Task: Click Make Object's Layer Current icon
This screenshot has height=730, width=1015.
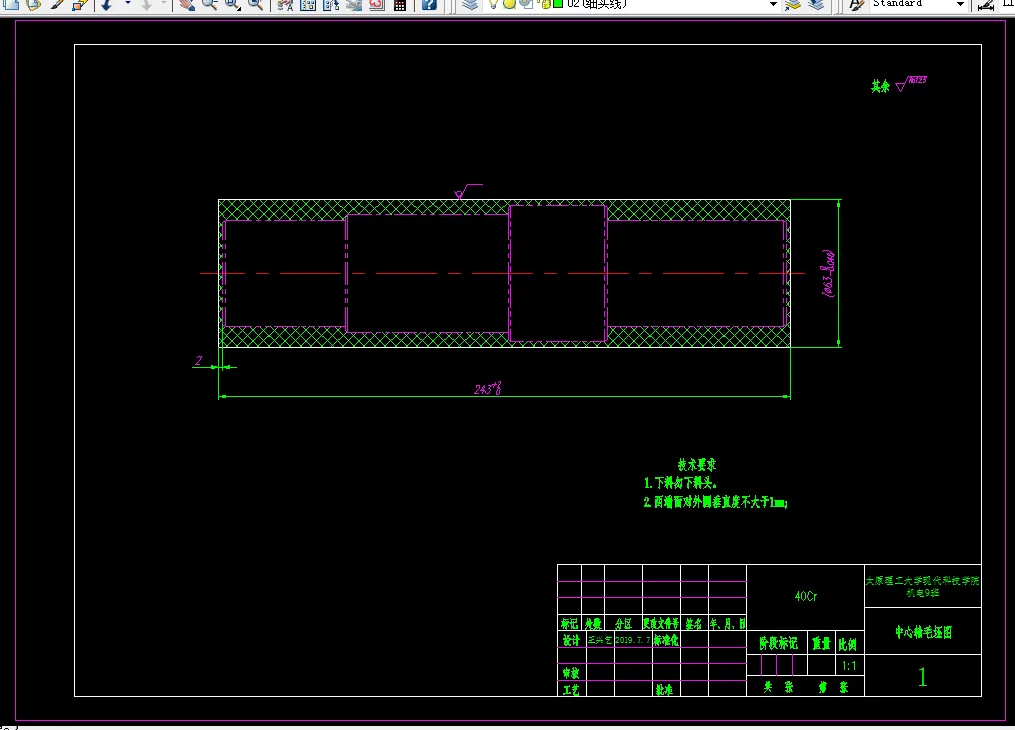Action: pyautogui.click(x=792, y=5)
